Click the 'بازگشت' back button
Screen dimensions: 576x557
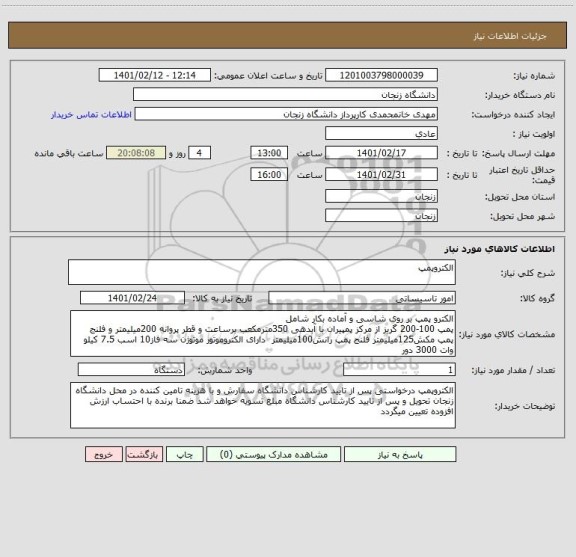[x=144, y=454]
